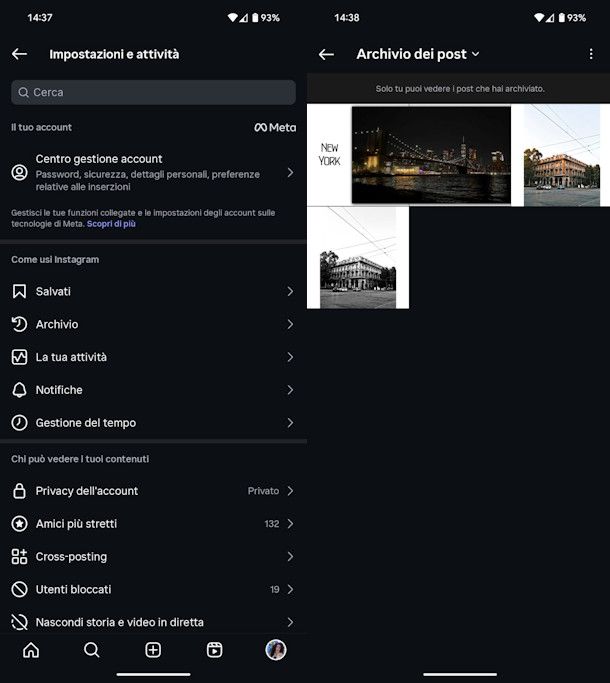Open the New York skyline archived post
The width and height of the screenshot is (610, 683).
click(x=409, y=155)
